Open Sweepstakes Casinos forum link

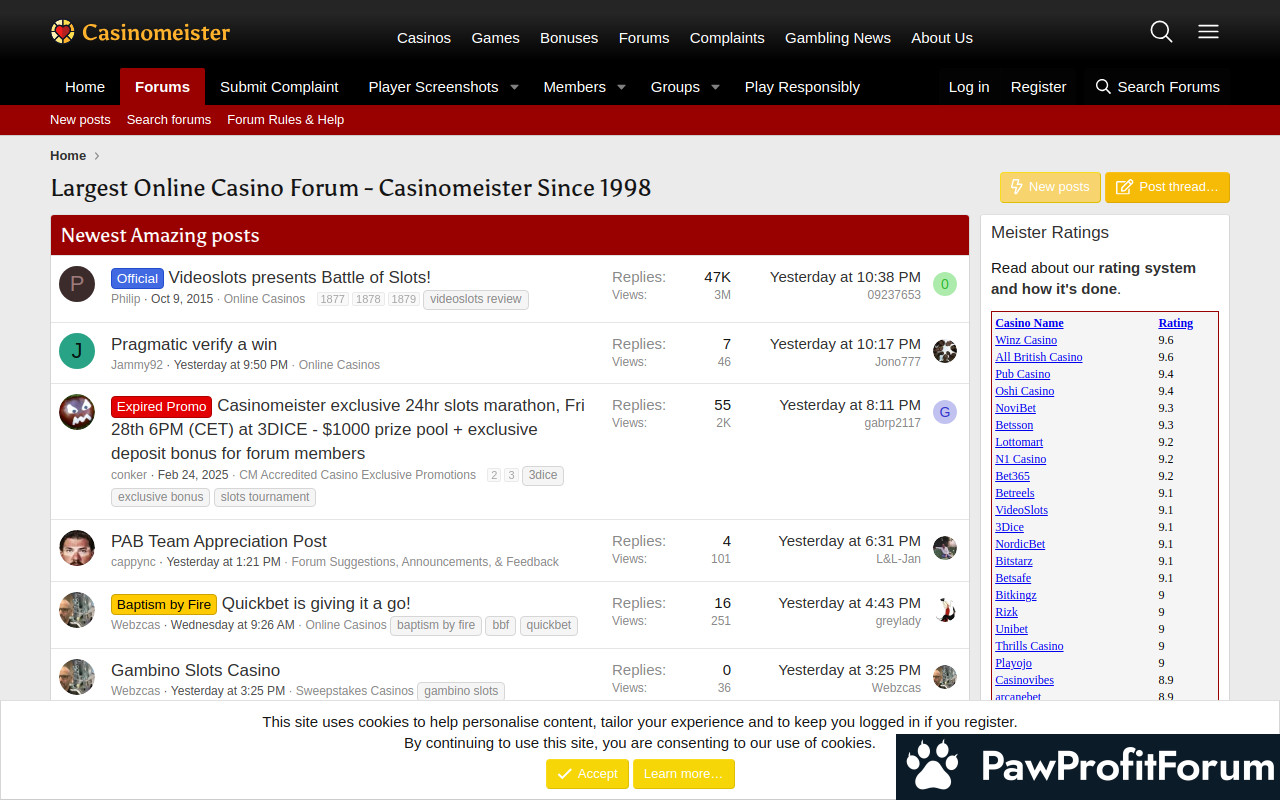click(x=355, y=691)
